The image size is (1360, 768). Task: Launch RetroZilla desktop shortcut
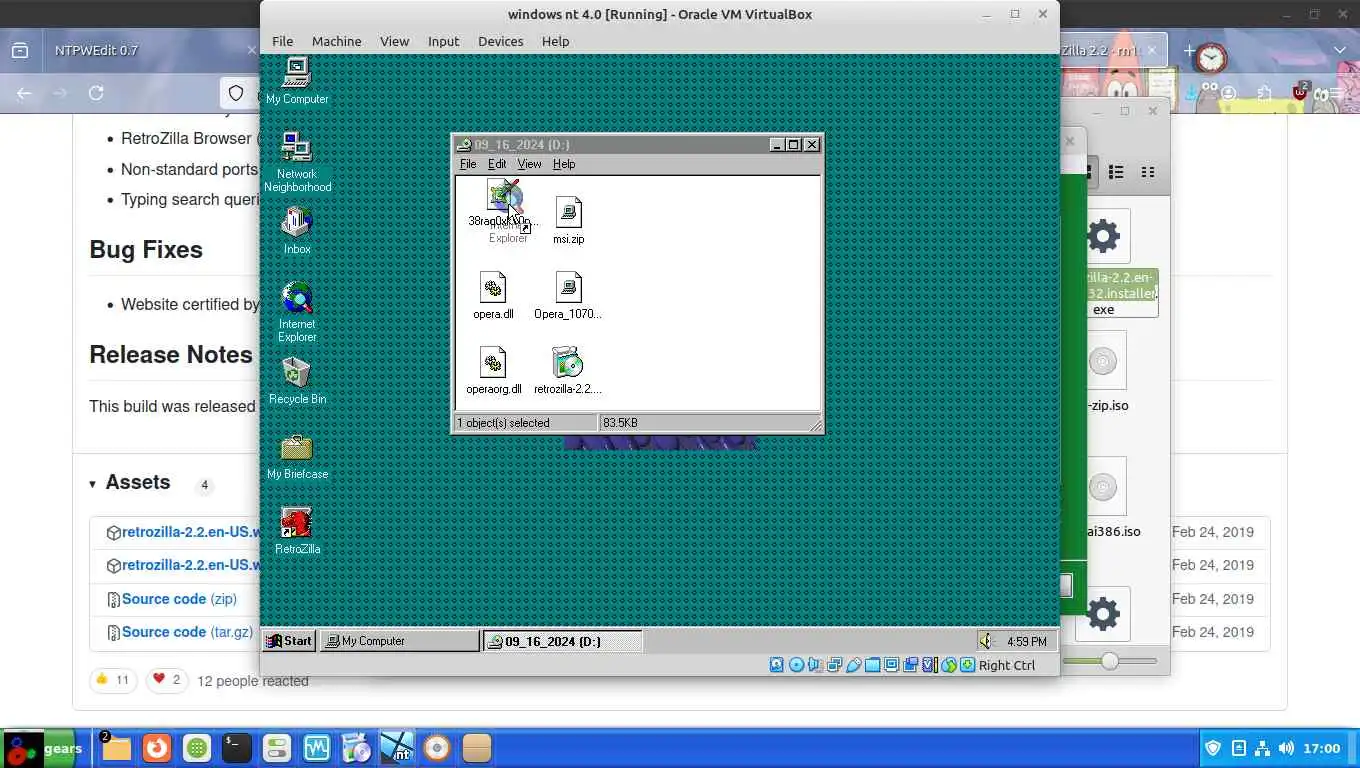[297, 530]
